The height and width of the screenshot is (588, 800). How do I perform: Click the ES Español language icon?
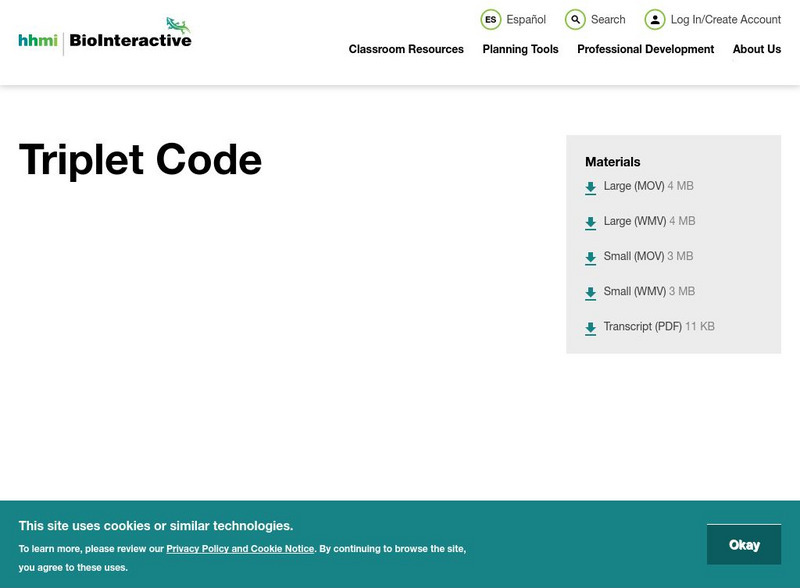click(x=490, y=19)
